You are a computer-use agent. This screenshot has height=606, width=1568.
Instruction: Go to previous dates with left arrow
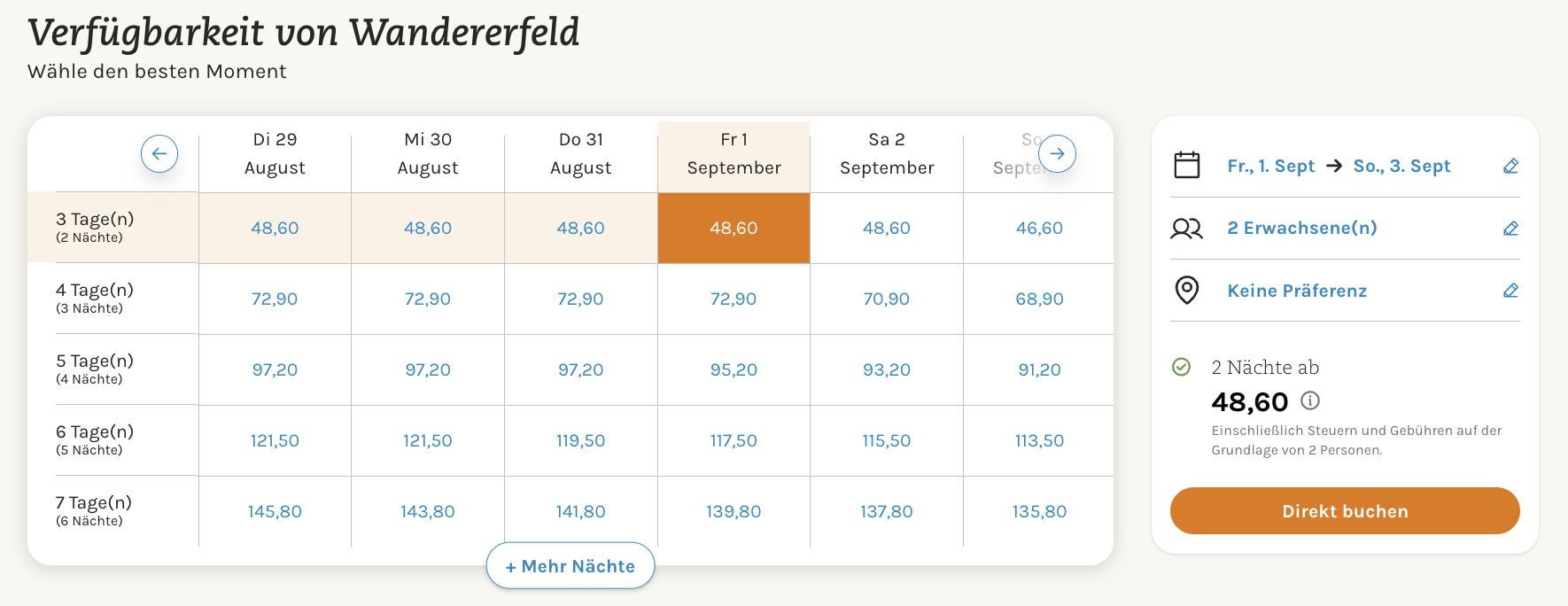tap(159, 154)
